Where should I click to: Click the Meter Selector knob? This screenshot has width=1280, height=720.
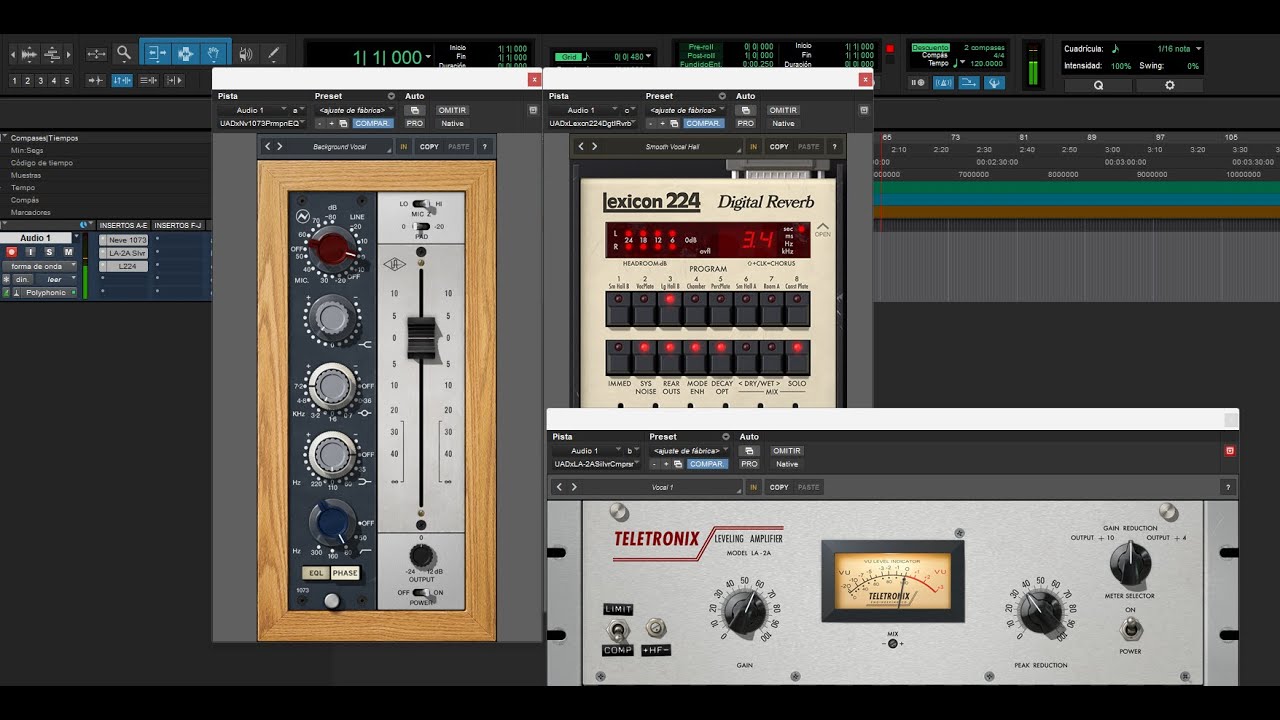1130,563
